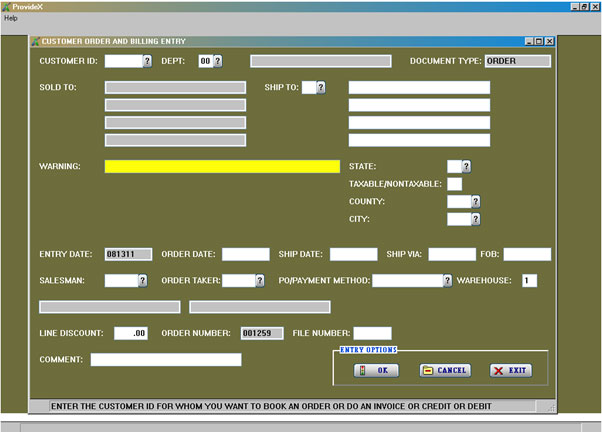Image resolution: width=602 pixels, height=432 pixels.
Task: Click the Exit button
Action: coord(510,370)
